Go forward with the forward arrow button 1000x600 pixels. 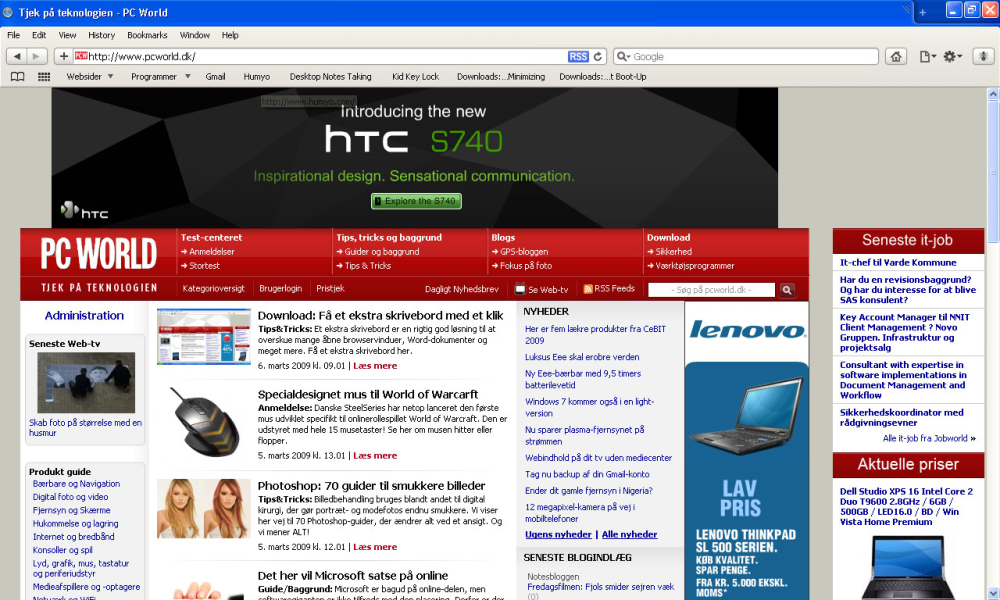pos(36,56)
